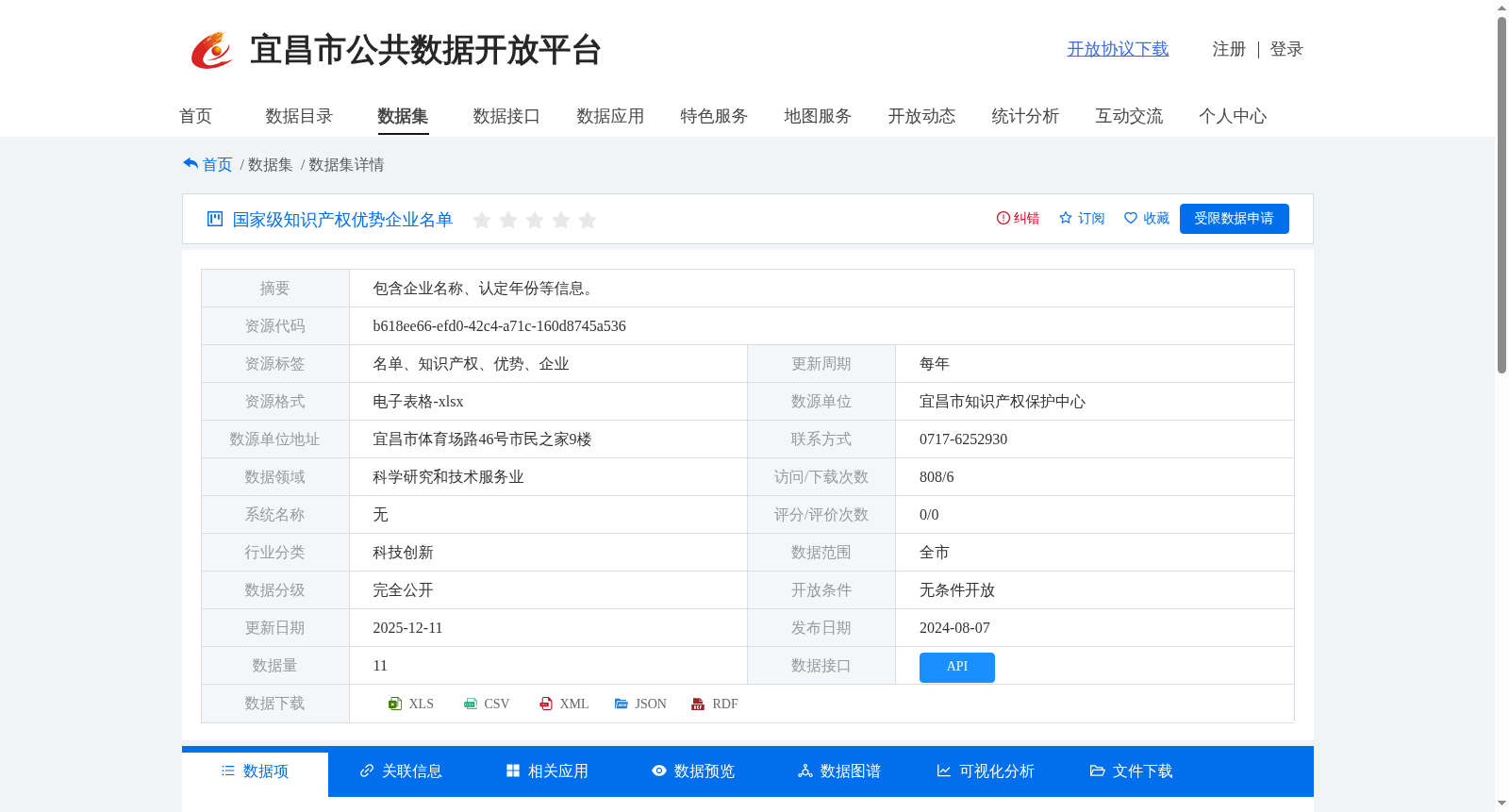
Task: Switch to the 数据项 tab
Action: [x=255, y=771]
